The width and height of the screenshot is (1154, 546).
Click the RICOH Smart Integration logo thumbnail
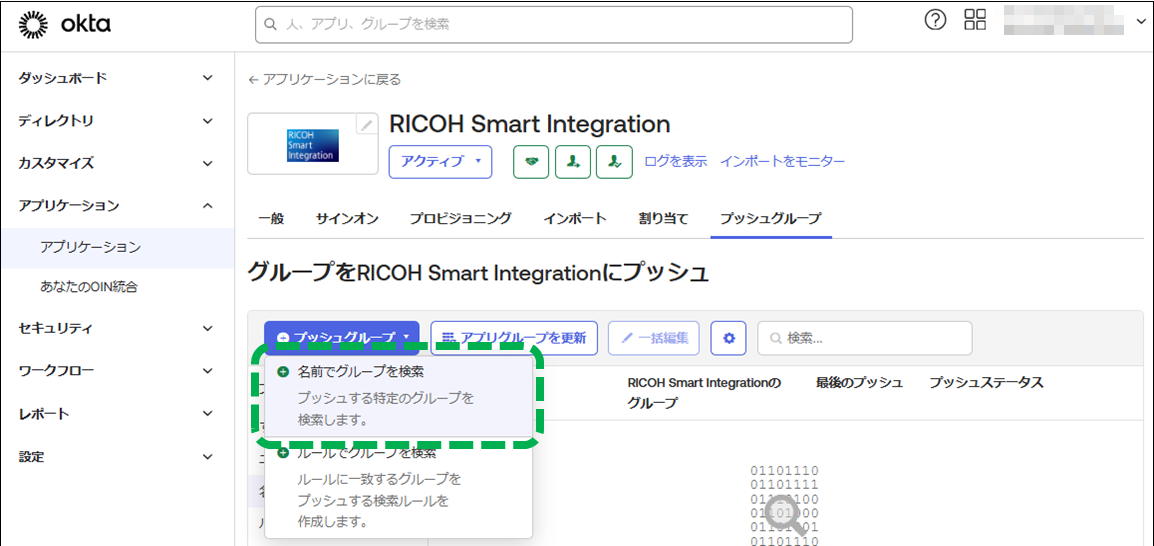pyautogui.click(x=313, y=145)
